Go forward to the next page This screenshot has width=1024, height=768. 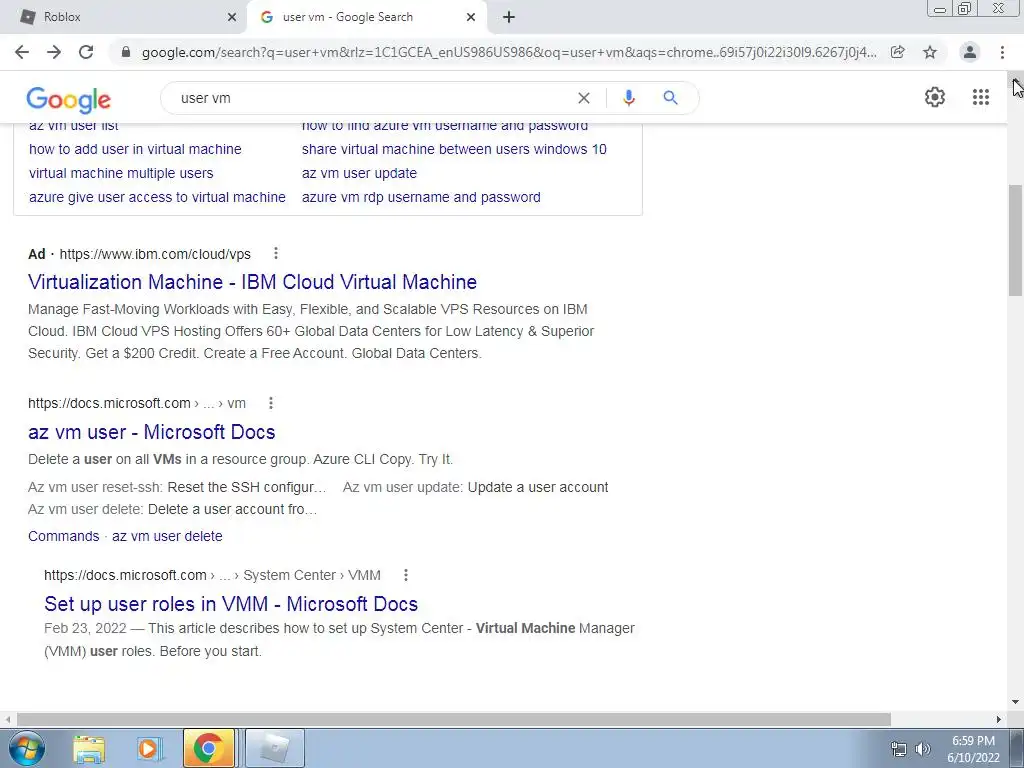[54, 52]
